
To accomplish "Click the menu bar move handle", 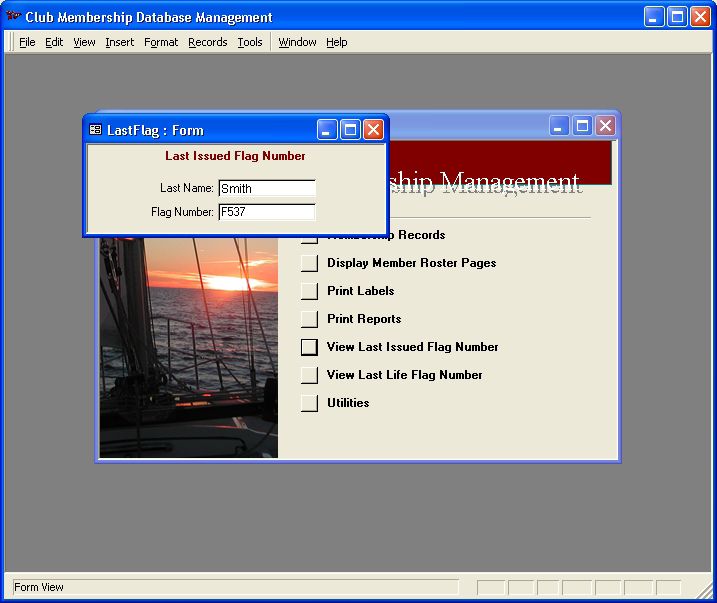I will coord(11,42).
